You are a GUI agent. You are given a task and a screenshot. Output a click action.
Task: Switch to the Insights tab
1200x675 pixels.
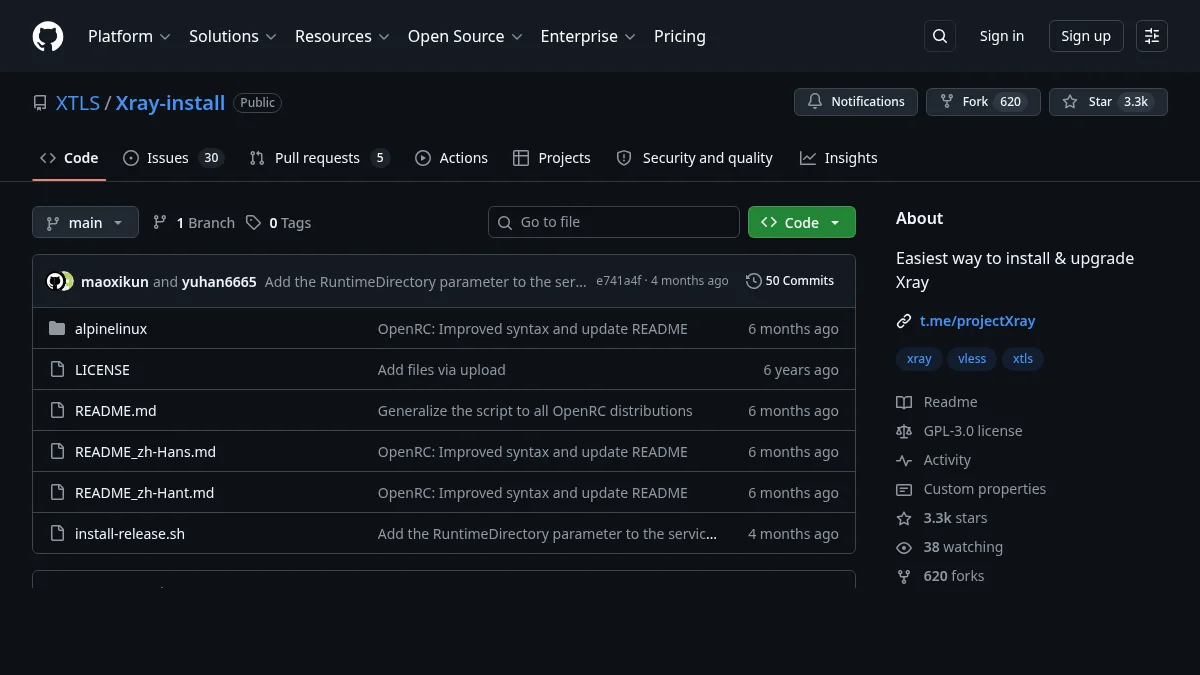839,158
